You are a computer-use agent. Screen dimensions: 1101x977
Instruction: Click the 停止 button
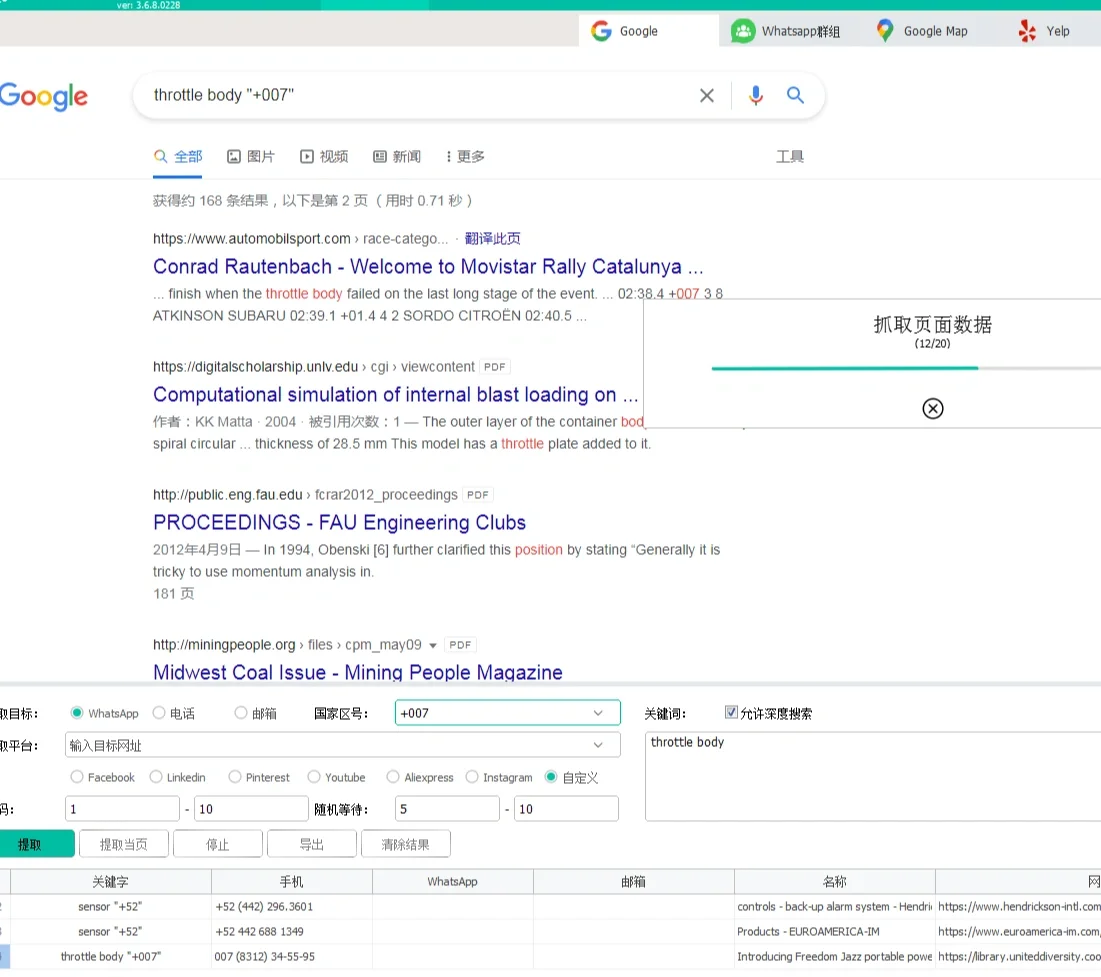coord(218,844)
